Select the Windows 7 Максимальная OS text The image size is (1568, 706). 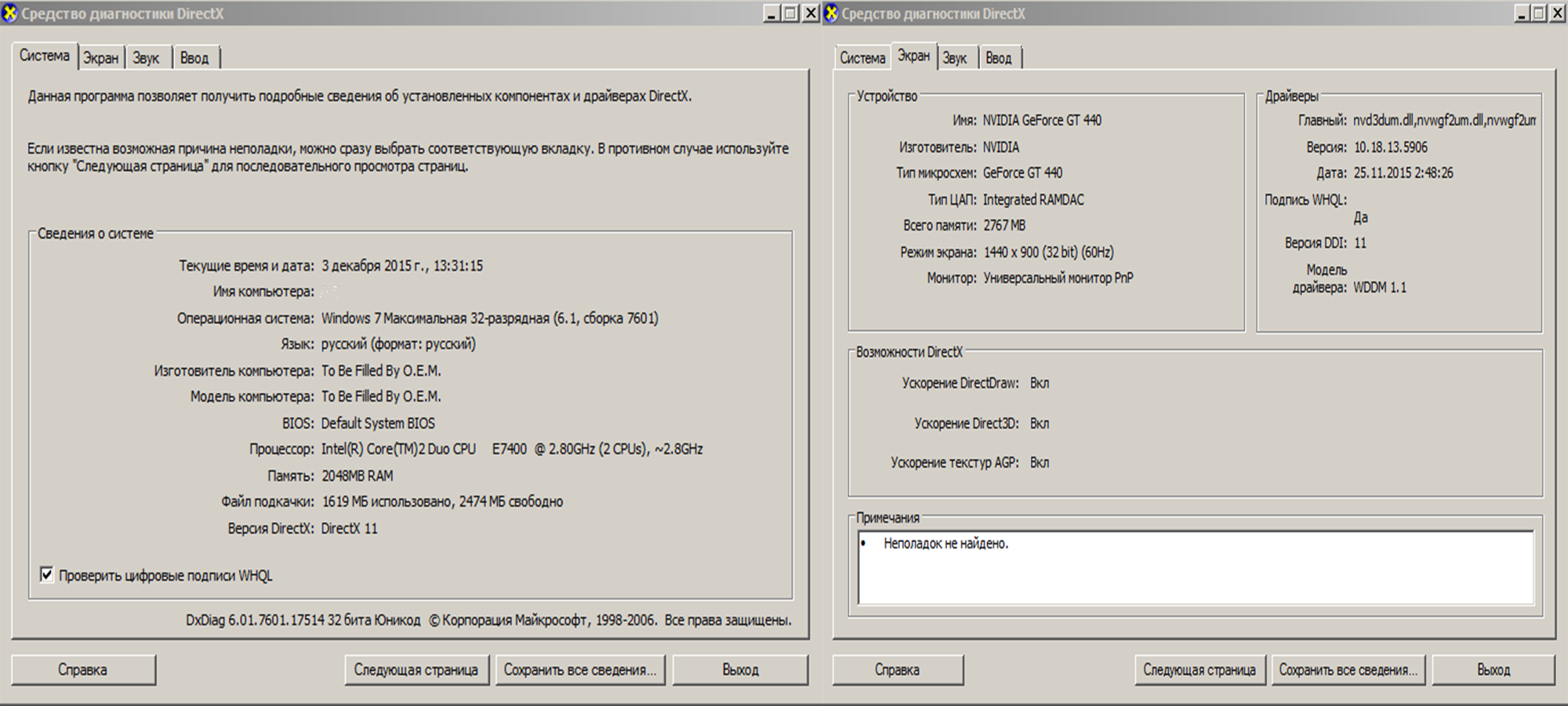click(490, 318)
